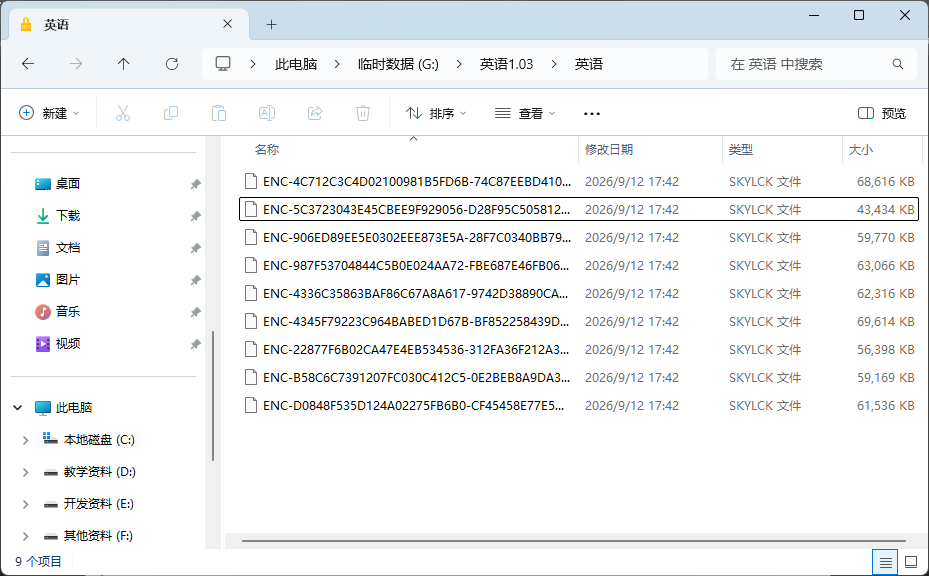Image resolution: width=929 pixels, height=576 pixels.
Task: Click the 英语 breadcrumb at path end
Action: 588,64
